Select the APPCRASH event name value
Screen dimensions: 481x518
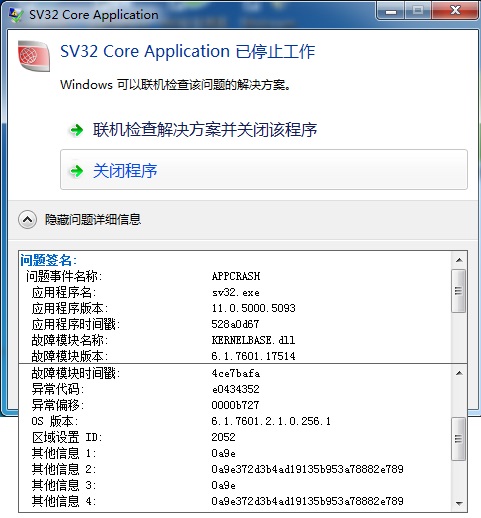click(236, 276)
